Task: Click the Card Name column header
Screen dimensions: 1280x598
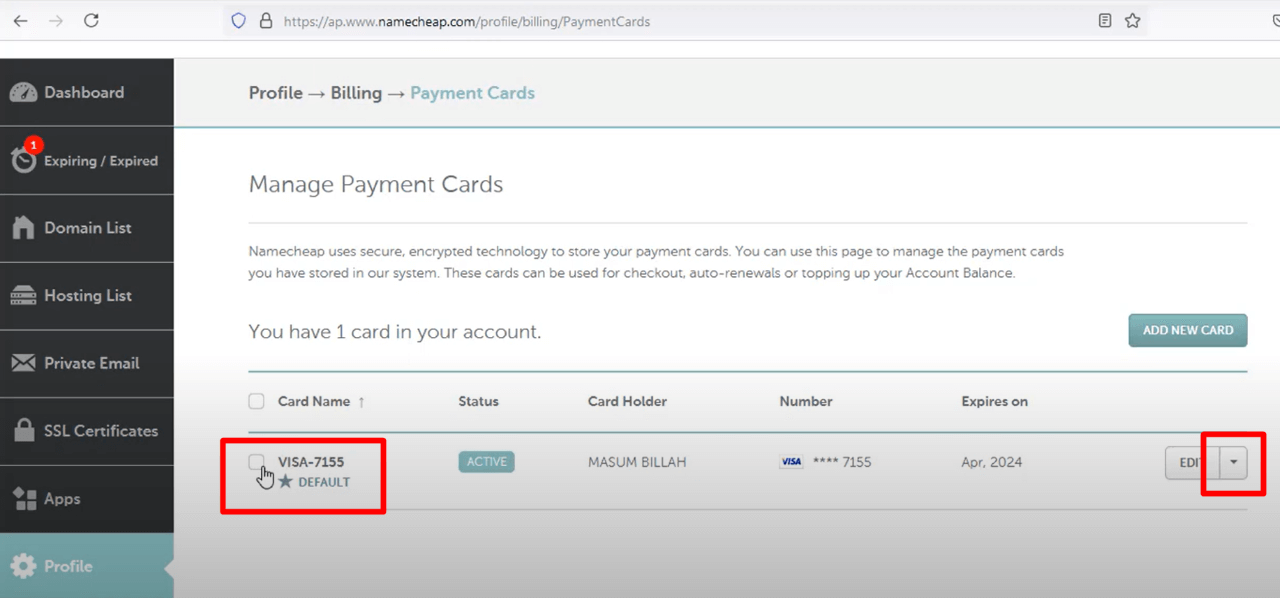Action: (x=314, y=401)
